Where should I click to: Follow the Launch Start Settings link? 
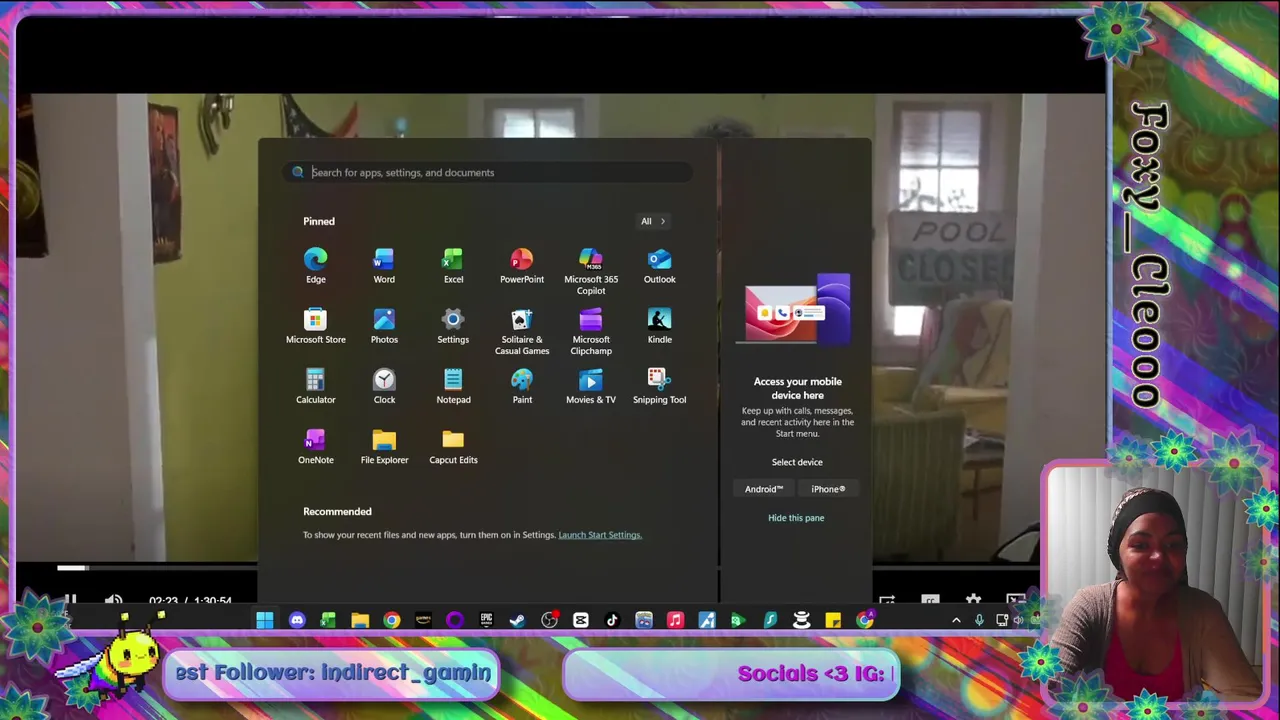click(600, 535)
